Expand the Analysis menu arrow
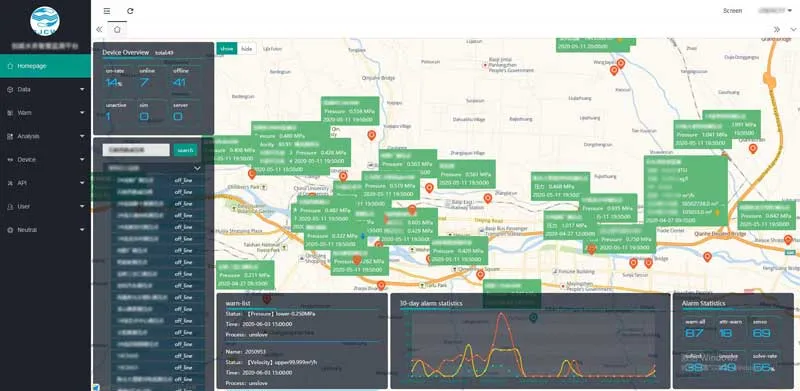The height and width of the screenshot is (391, 800). click(82, 136)
